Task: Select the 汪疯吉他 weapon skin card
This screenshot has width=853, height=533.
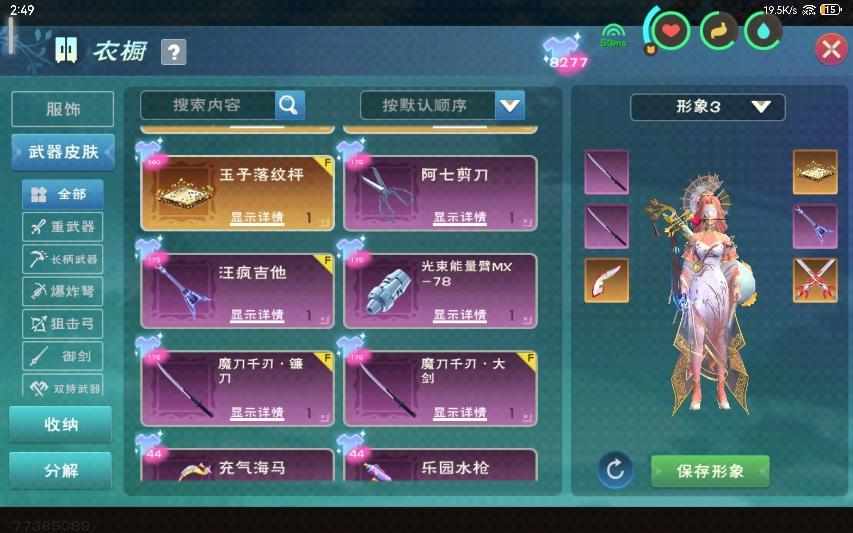Action: pyautogui.click(x=237, y=291)
